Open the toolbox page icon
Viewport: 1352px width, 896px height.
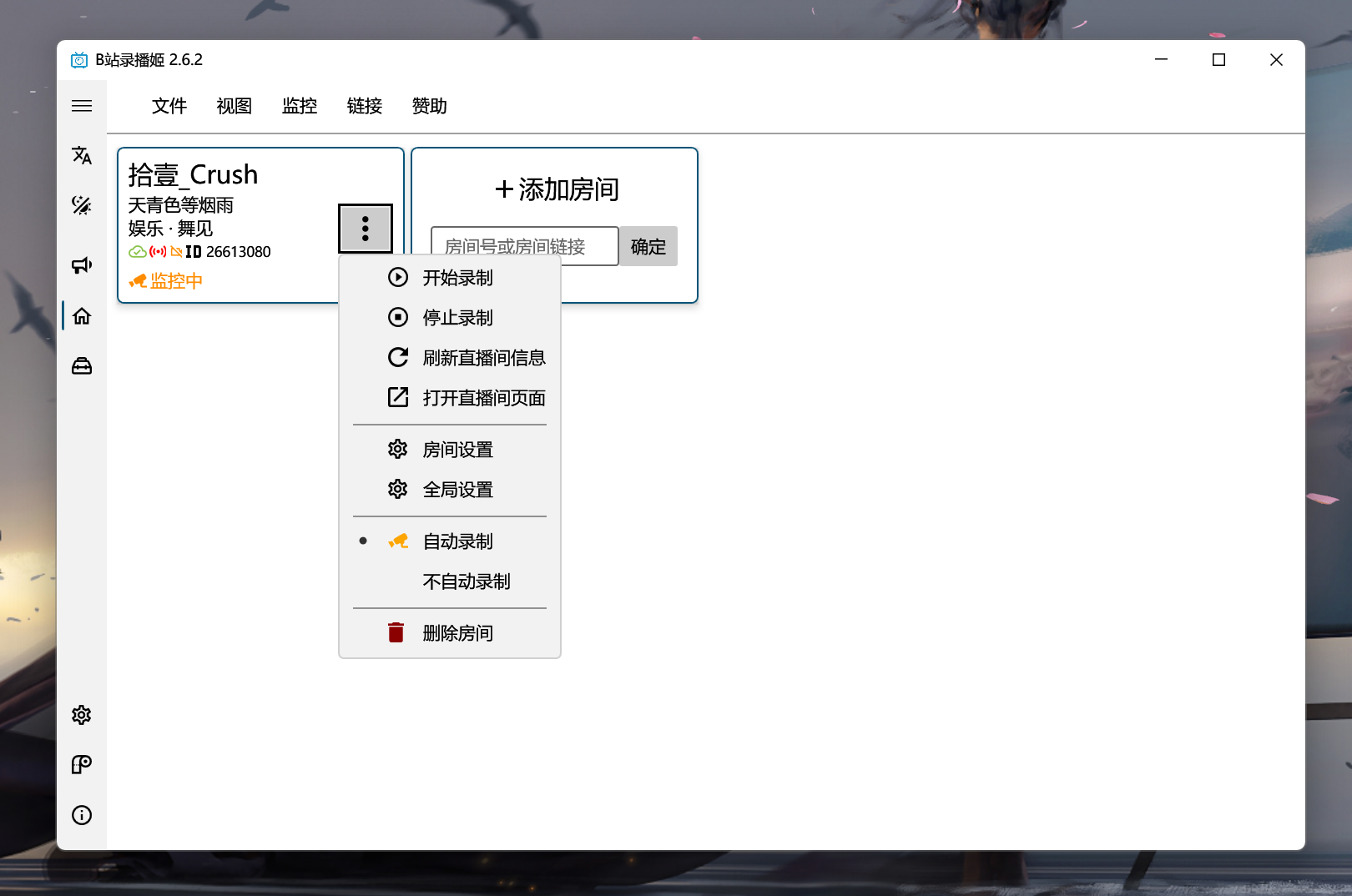click(x=82, y=366)
